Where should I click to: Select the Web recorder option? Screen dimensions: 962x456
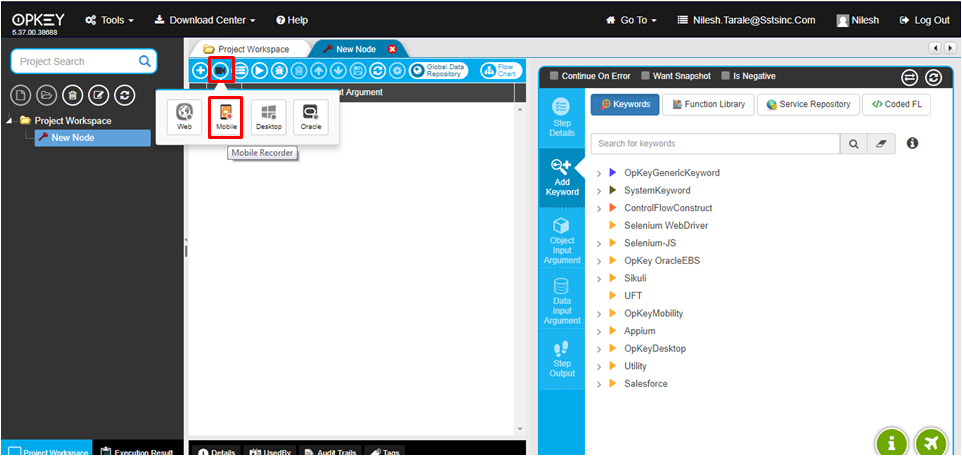(185, 117)
